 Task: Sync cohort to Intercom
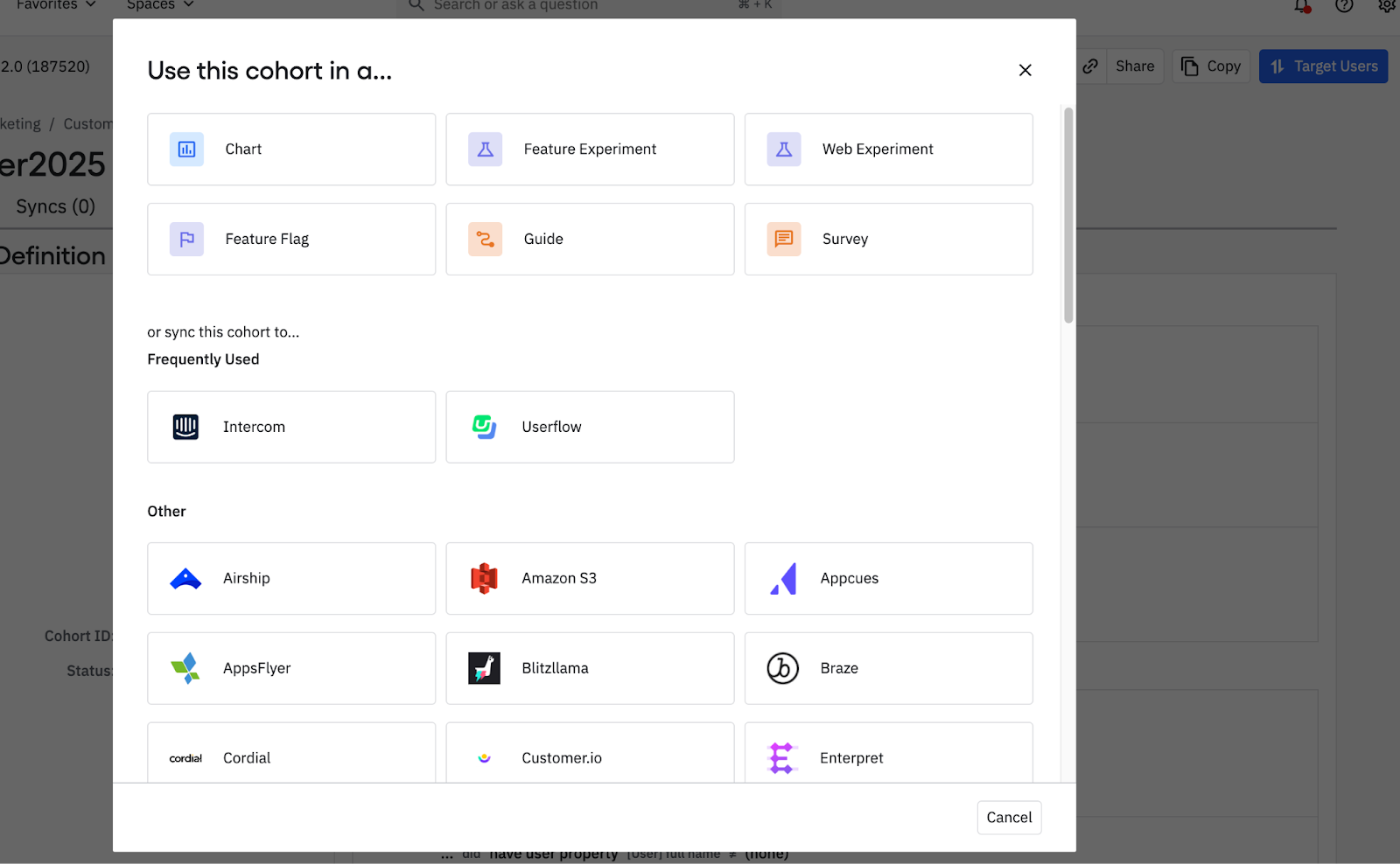coord(291,427)
